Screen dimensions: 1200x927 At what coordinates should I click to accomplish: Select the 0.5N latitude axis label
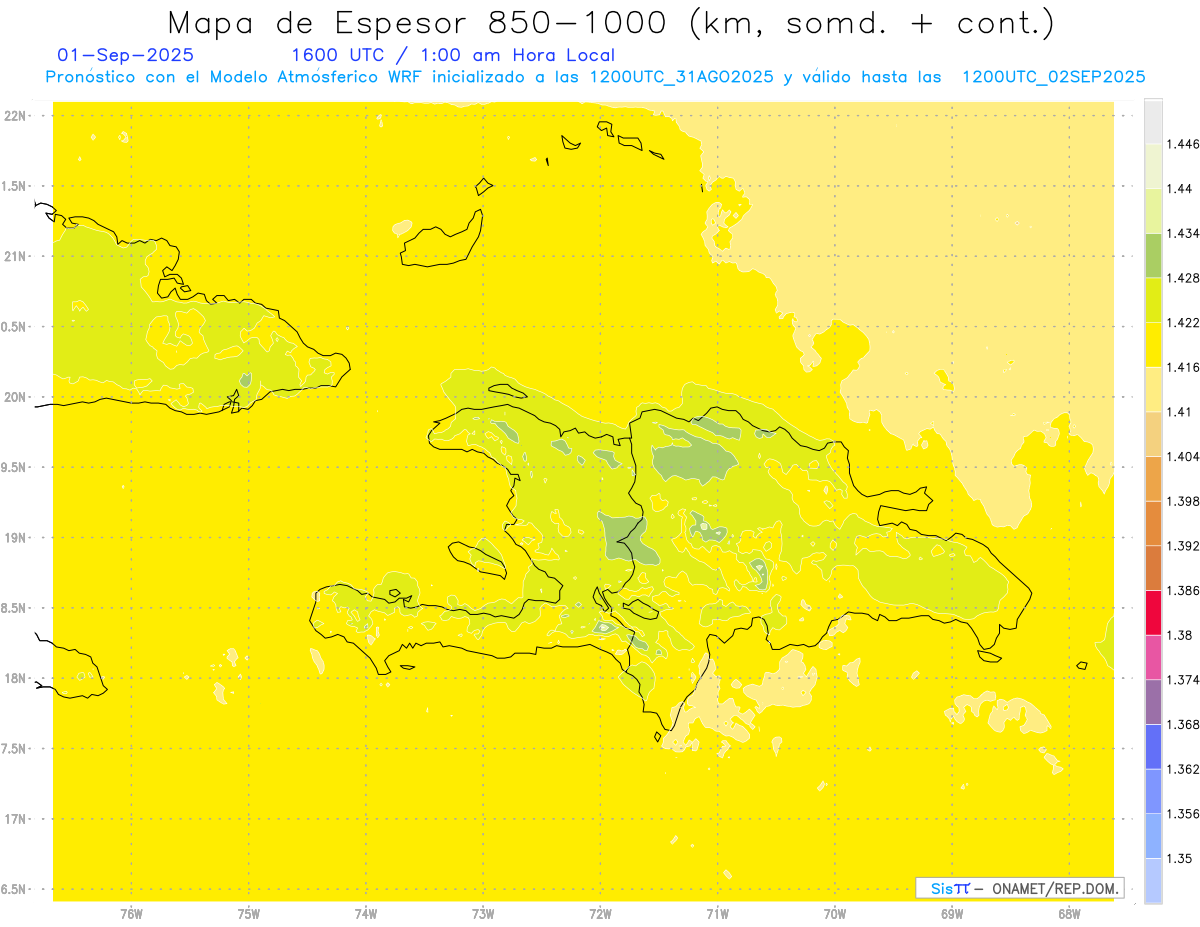click(x=15, y=327)
